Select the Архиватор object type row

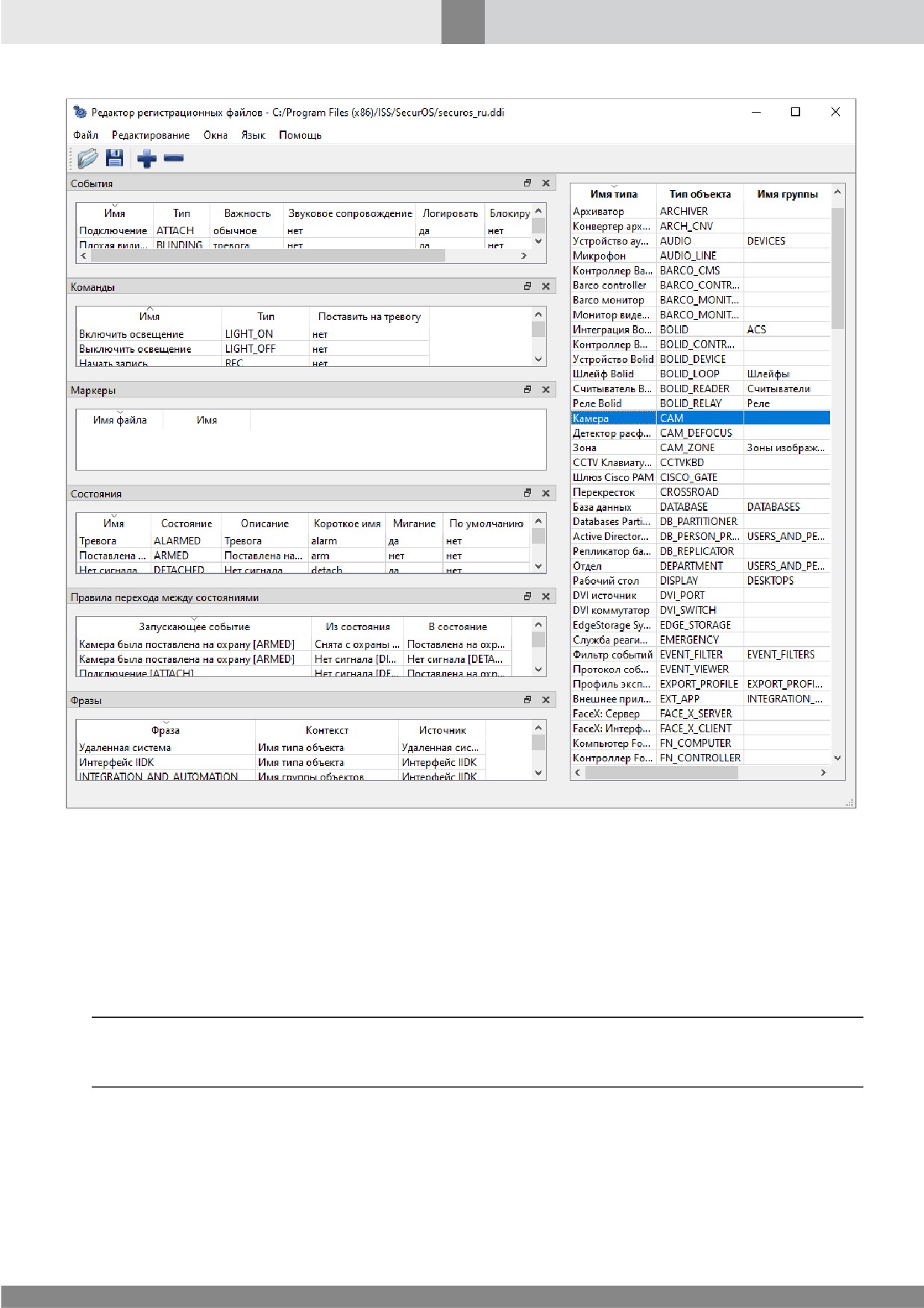point(700,211)
